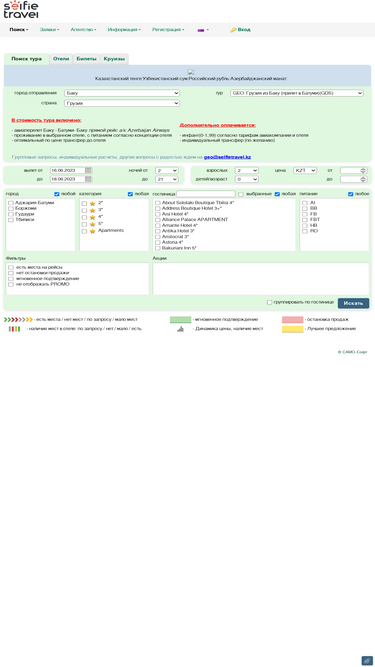Click the round button at bottom-right corner
This screenshot has height=667, width=375.
(367, 660)
